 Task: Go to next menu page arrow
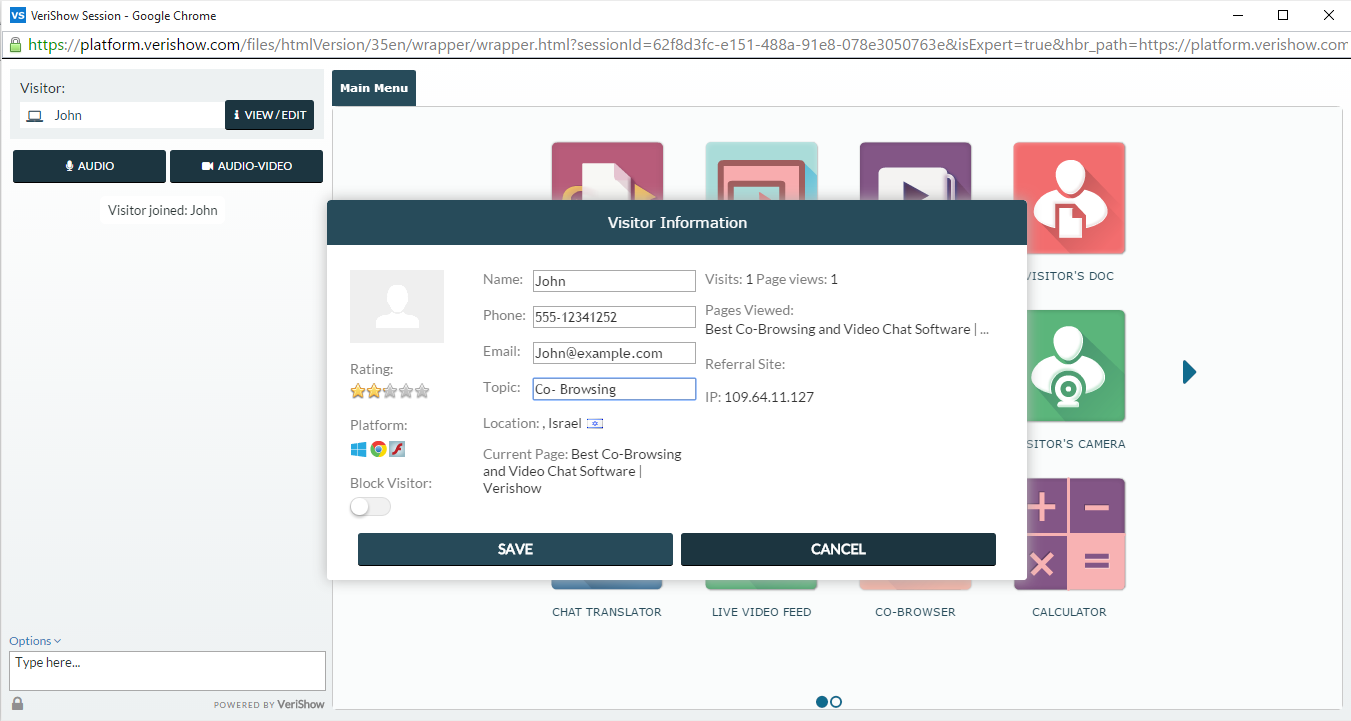1189,372
